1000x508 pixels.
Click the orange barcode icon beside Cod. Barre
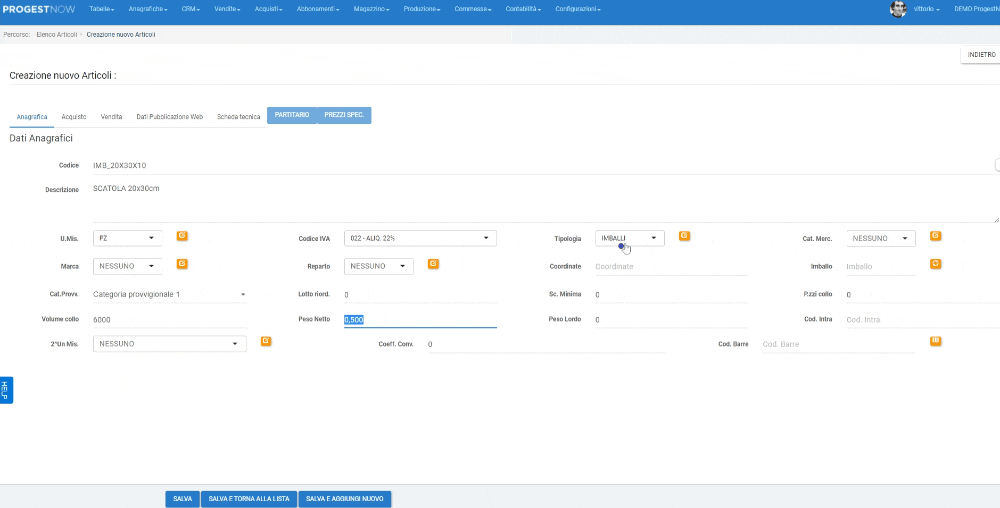(x=935, y=341)
